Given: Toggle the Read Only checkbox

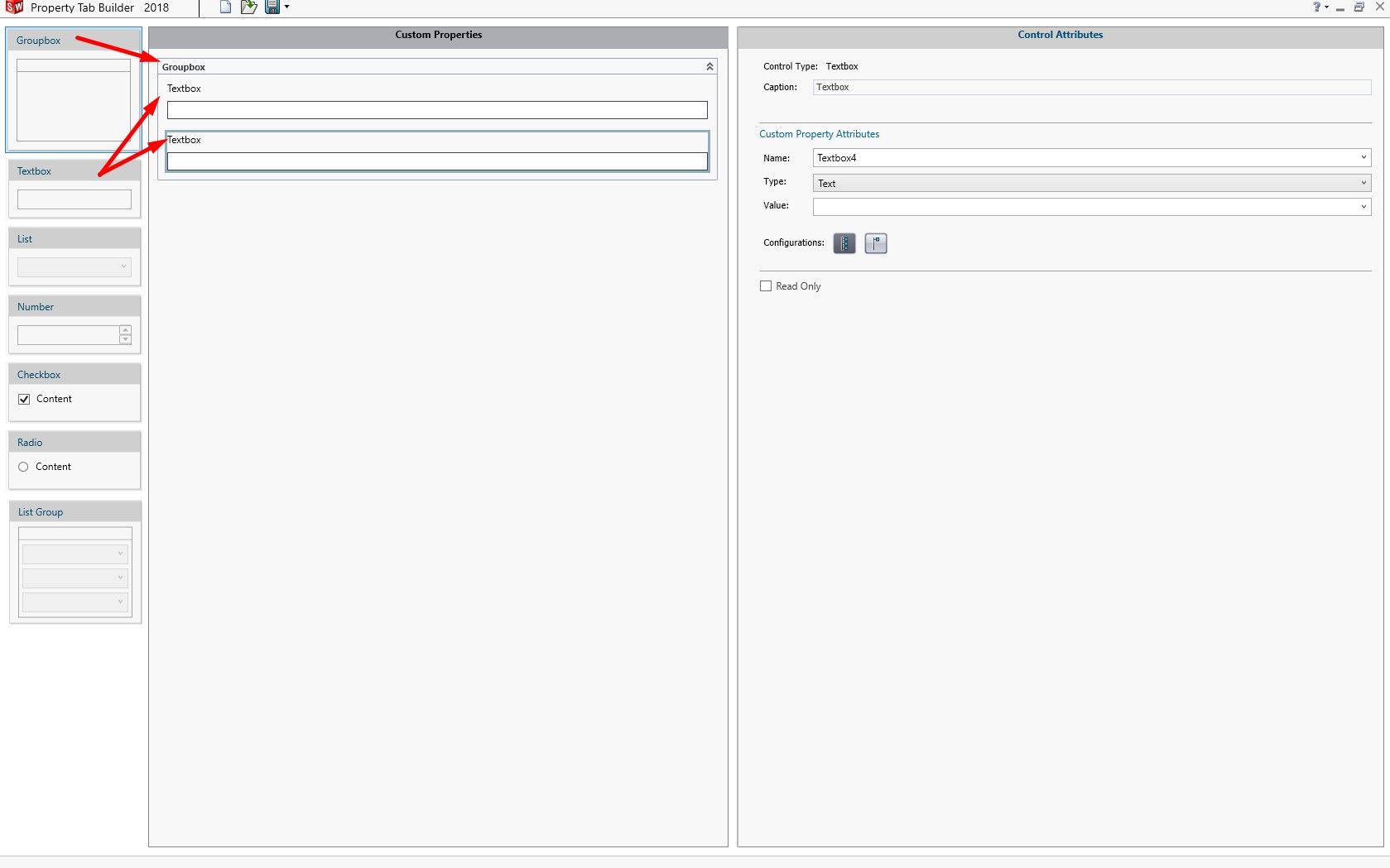Looking at the screenshot, I should [x=766, y=285].
